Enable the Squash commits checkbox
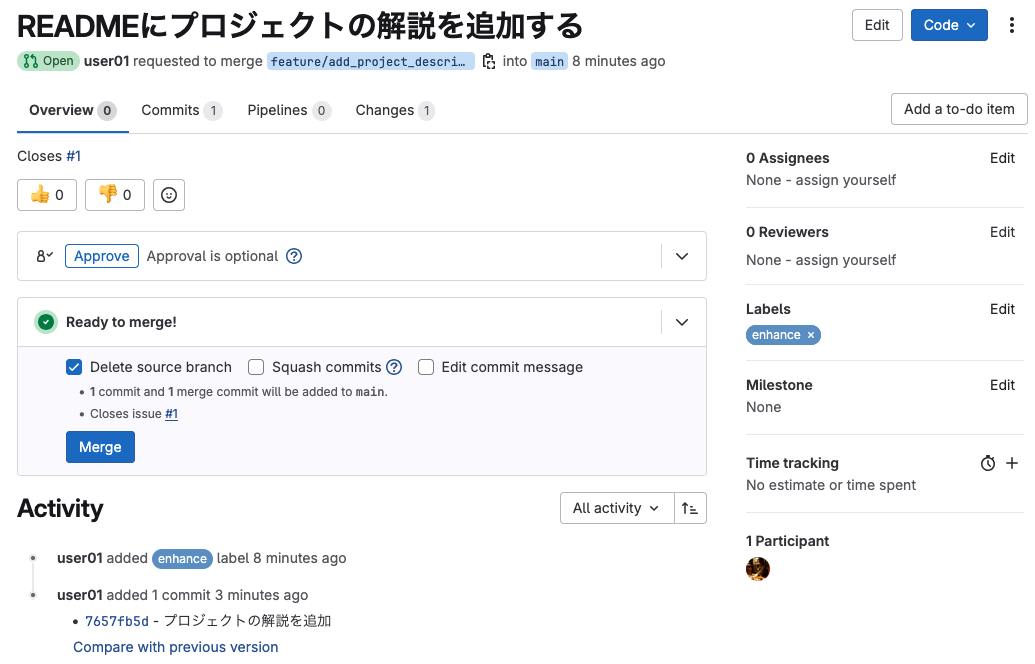The width and height of the screenshot is (1035, 664). click(x=256, y=367)
